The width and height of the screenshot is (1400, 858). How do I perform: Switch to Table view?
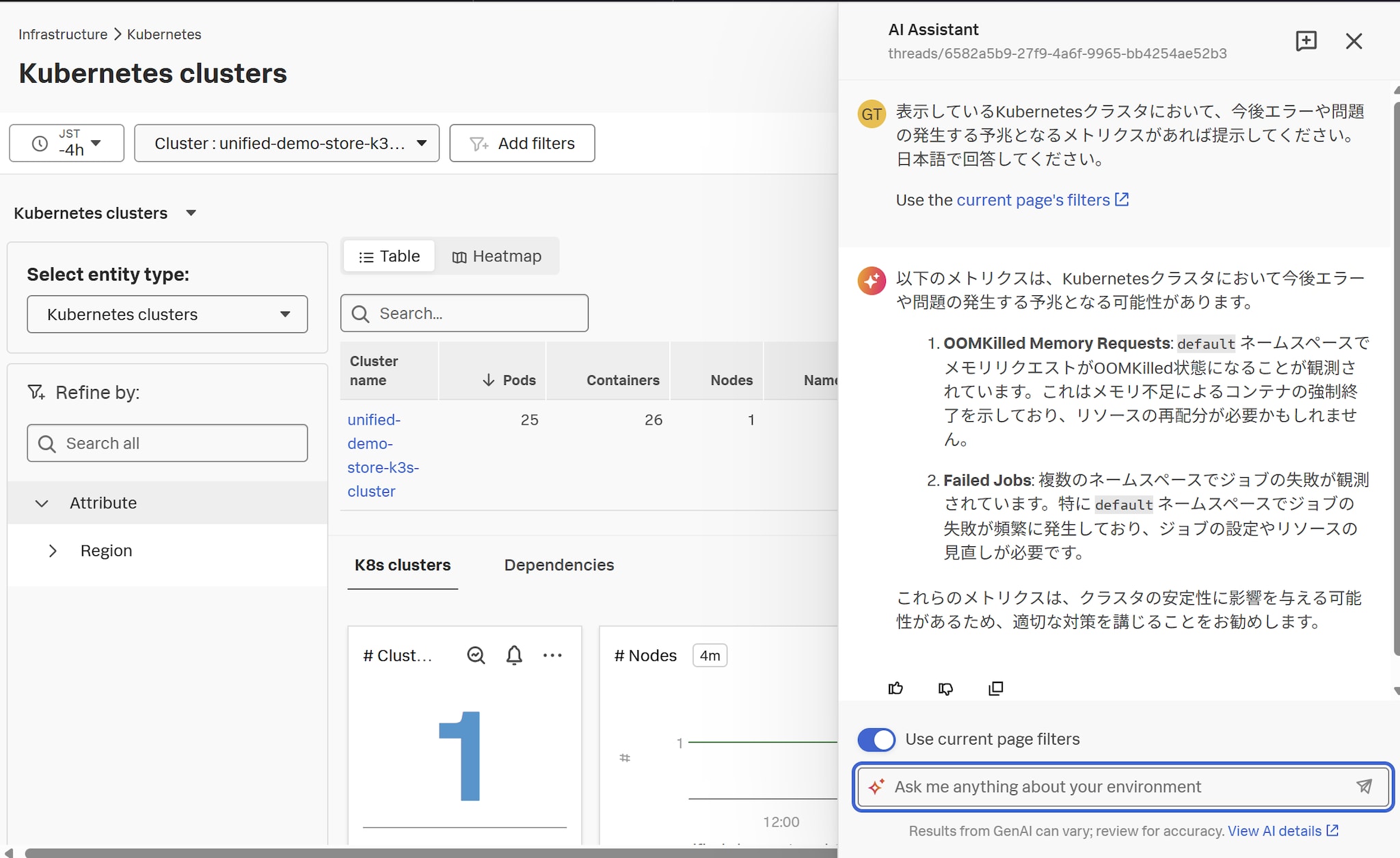[389, 256]
